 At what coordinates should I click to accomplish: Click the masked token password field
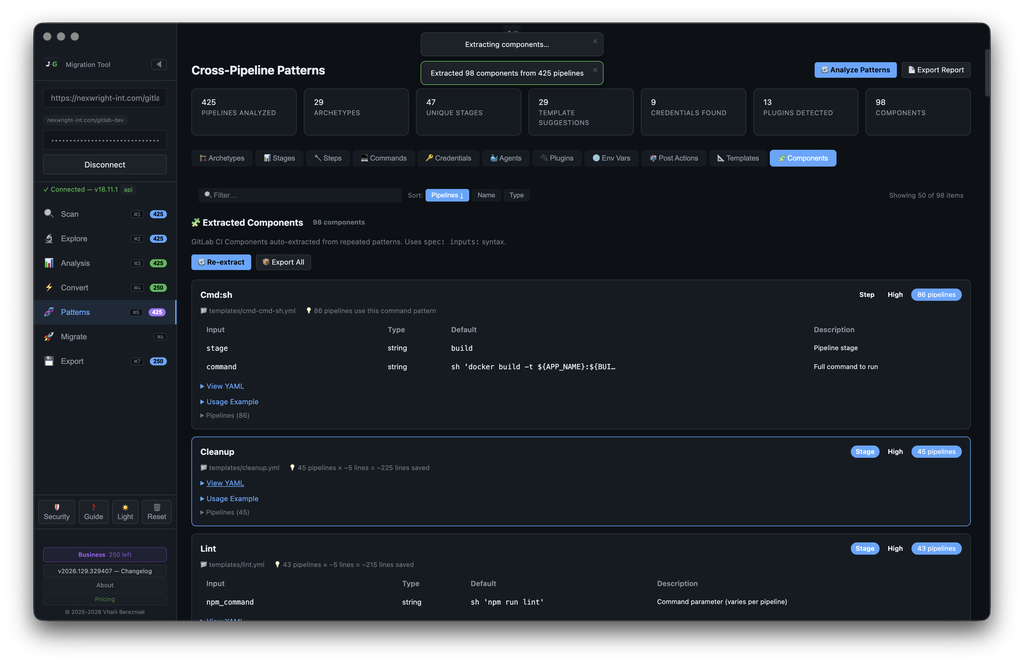coord(104,140)
